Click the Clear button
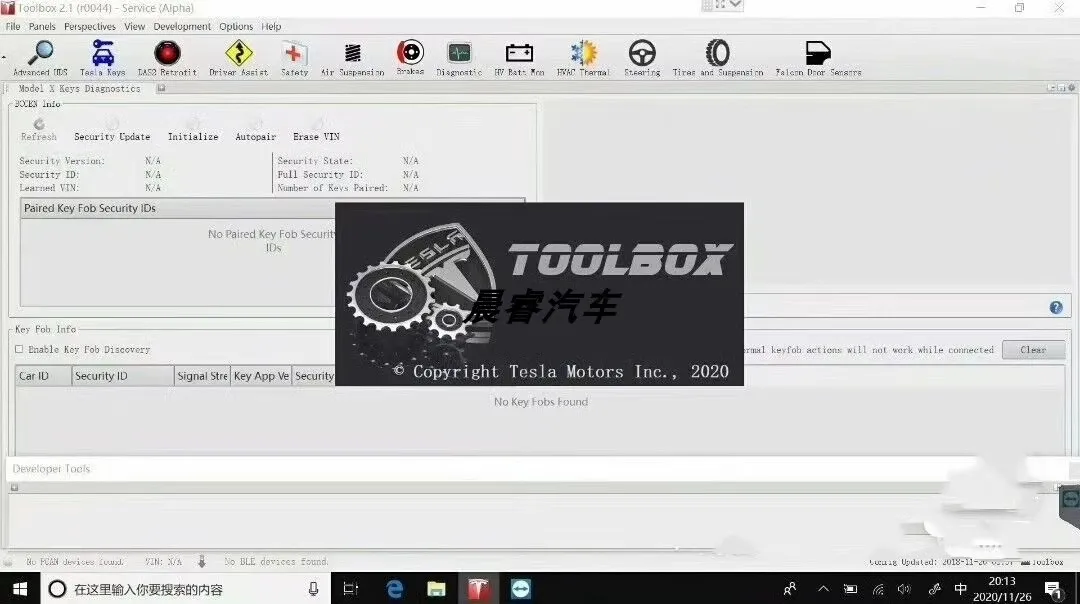This screenshot has height=604, width=1080. click(1033, 350)
